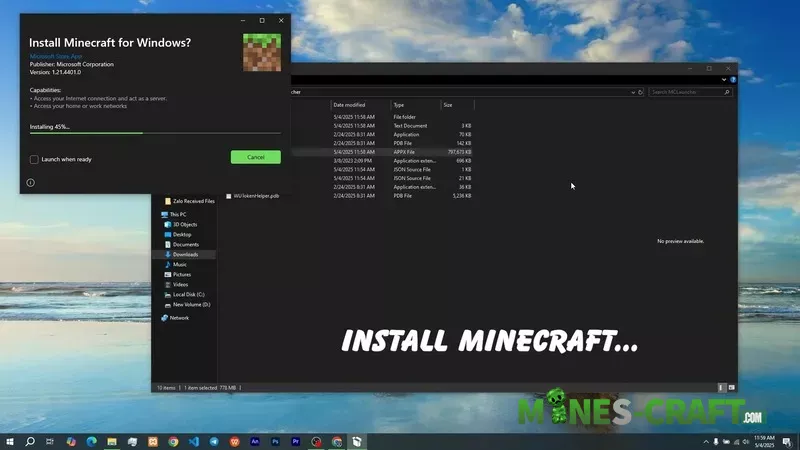Enable the Launch when ready checkbox
Viewport: 800px width, 450px height.
(34, 159)
